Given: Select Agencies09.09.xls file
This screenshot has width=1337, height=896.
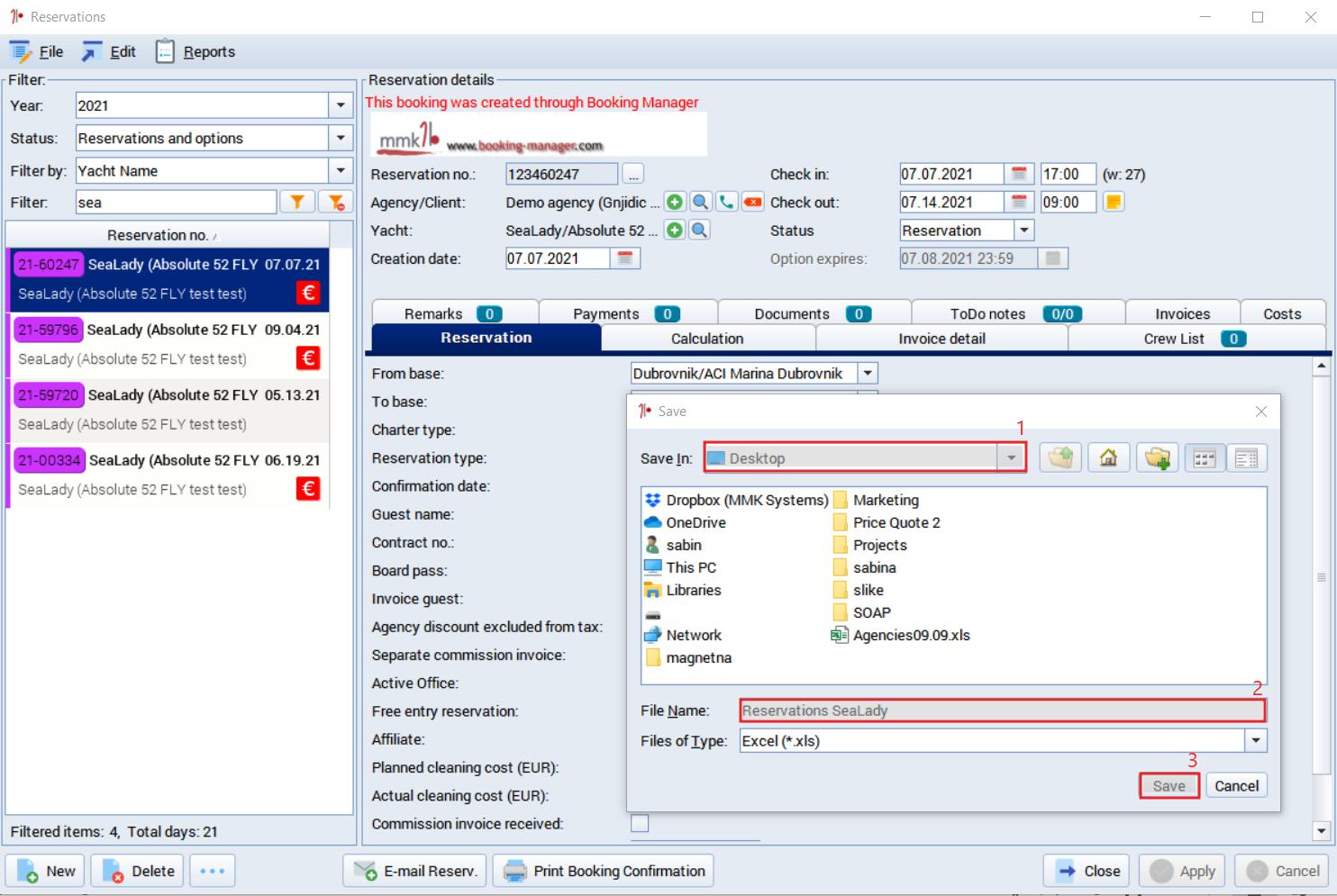Looking at the screenshot, I should coord(900,635).
